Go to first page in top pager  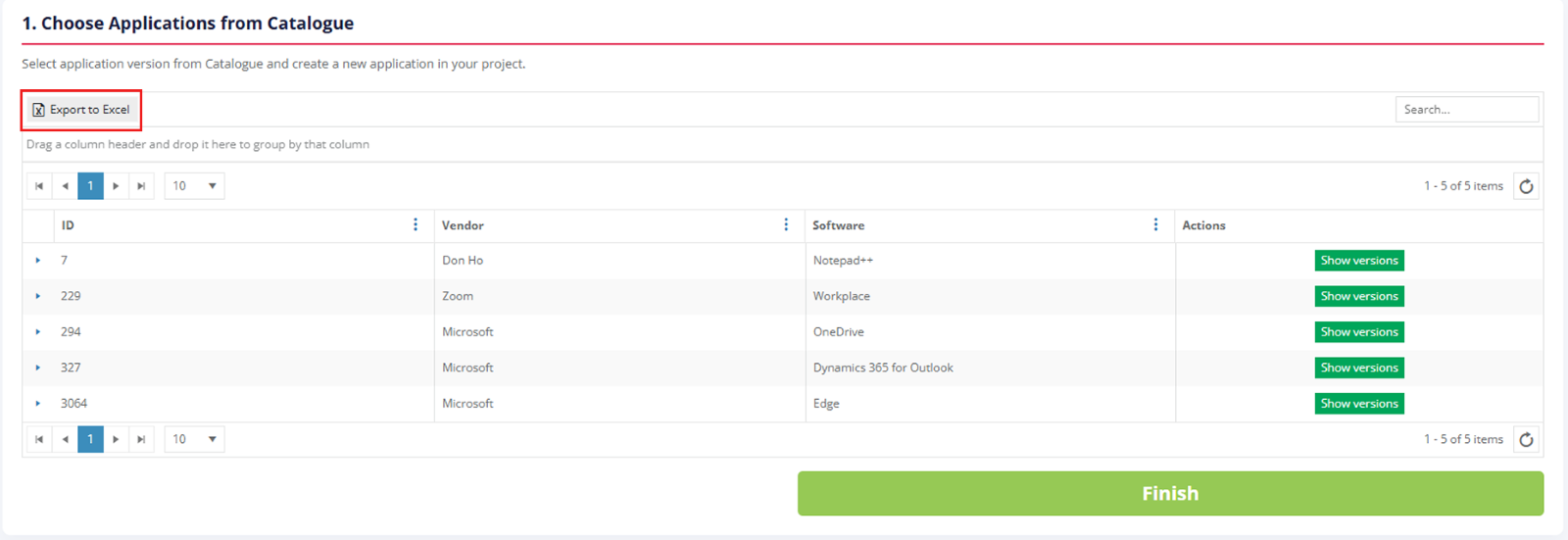39,186
